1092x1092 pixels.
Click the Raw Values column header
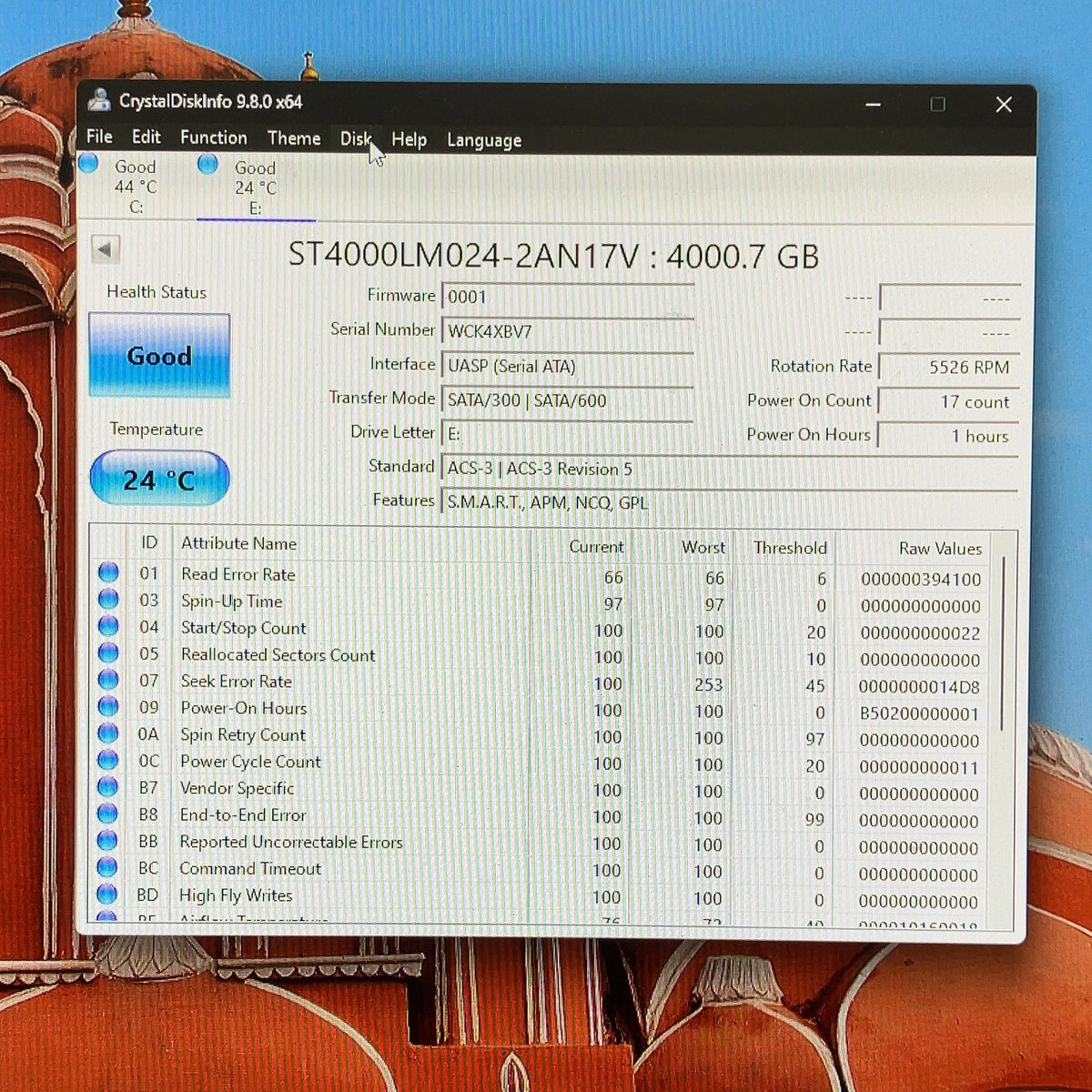pos(940,549)
